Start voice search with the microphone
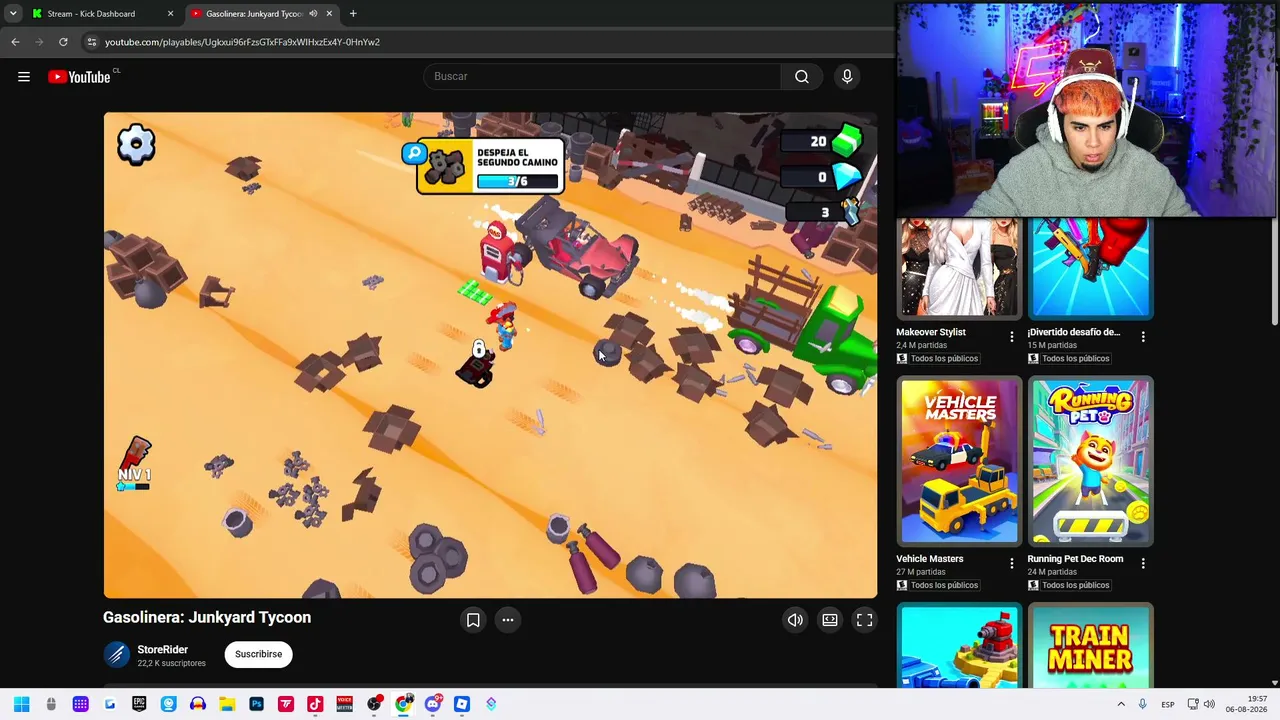 tap(847, 77)
